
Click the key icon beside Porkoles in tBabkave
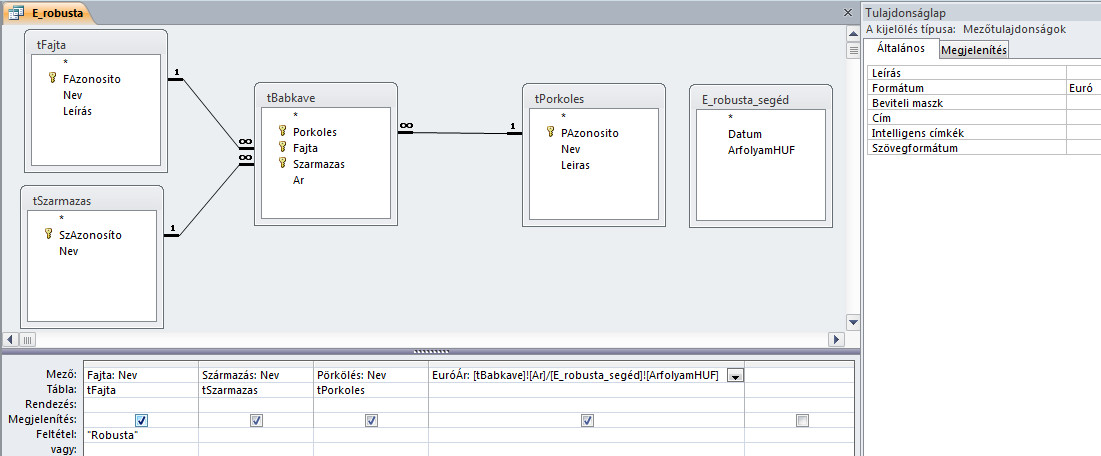pos(283,131)
